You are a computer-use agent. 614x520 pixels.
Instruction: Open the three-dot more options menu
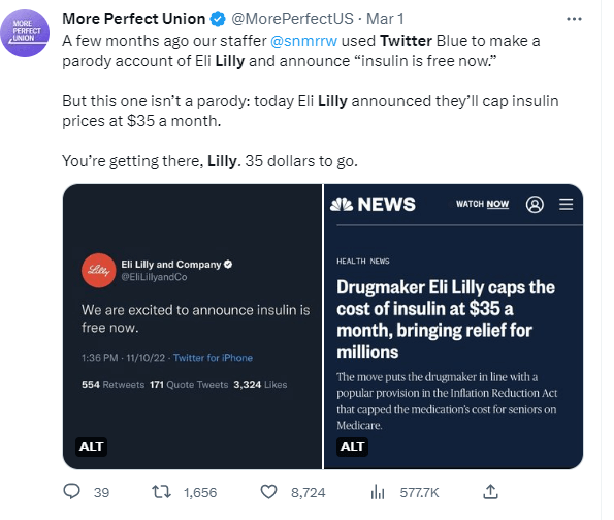pos(574,19)
